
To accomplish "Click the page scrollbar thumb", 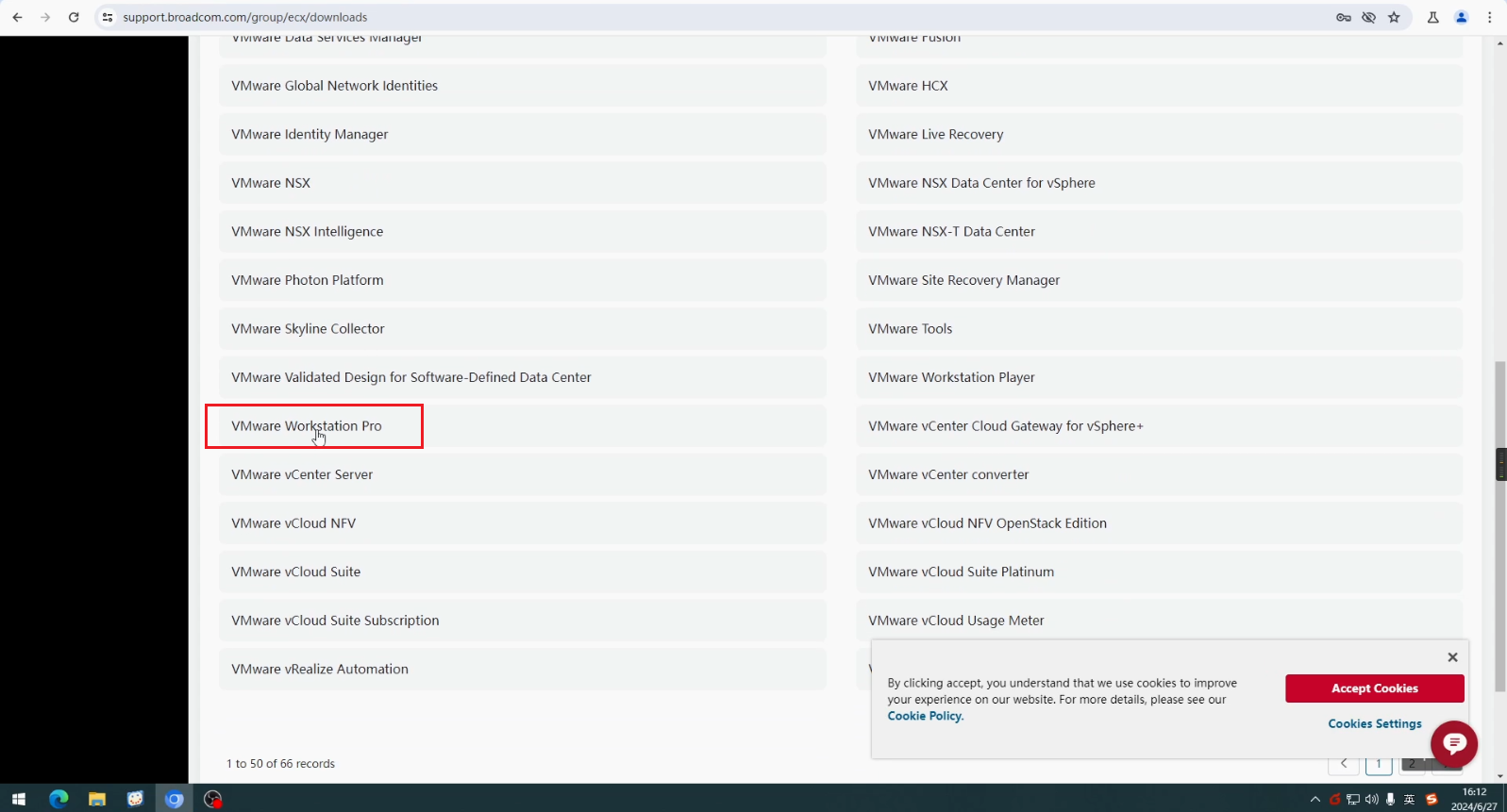I will 1500,526.
